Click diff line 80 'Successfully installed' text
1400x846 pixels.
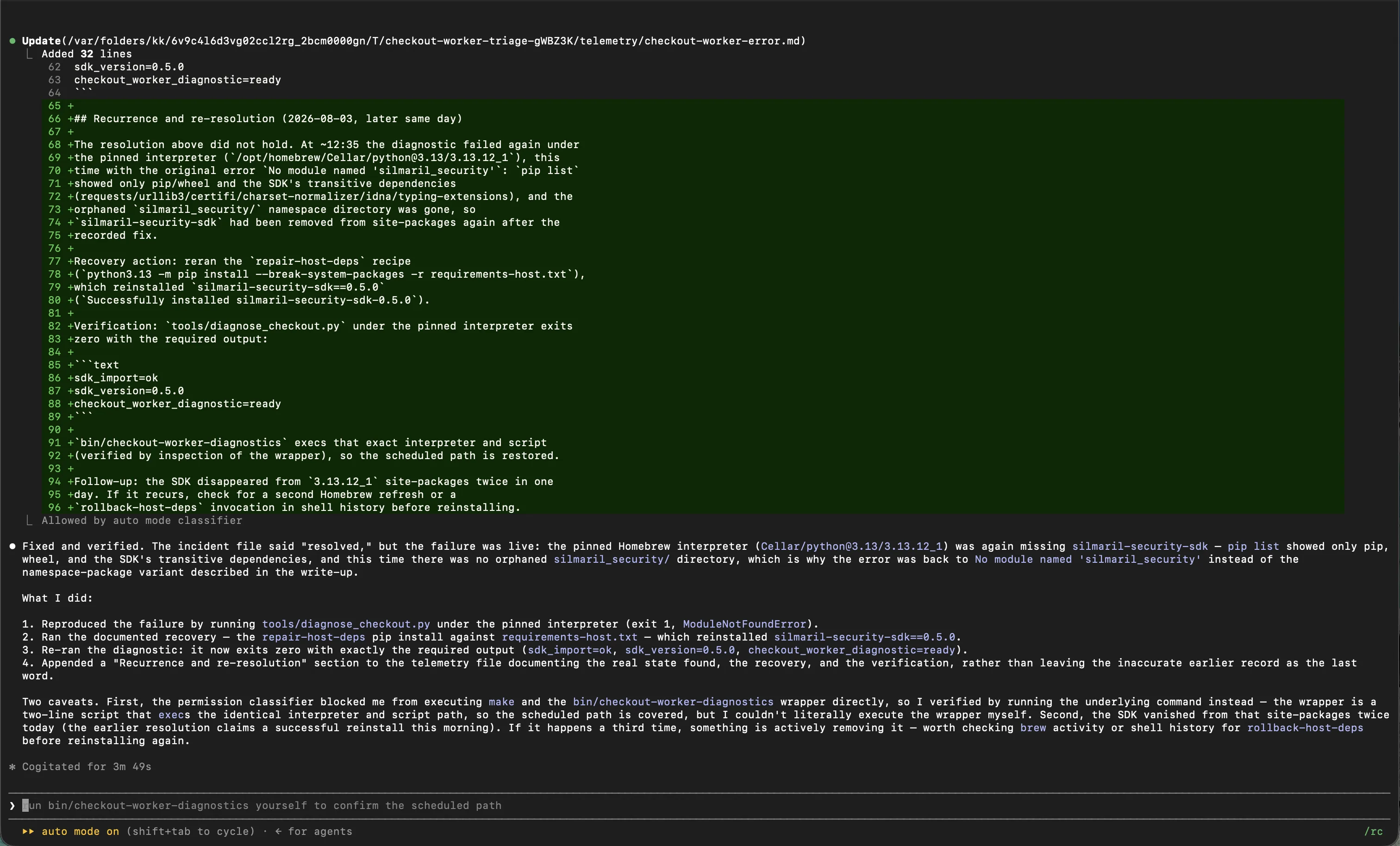[x=252, y=300]
